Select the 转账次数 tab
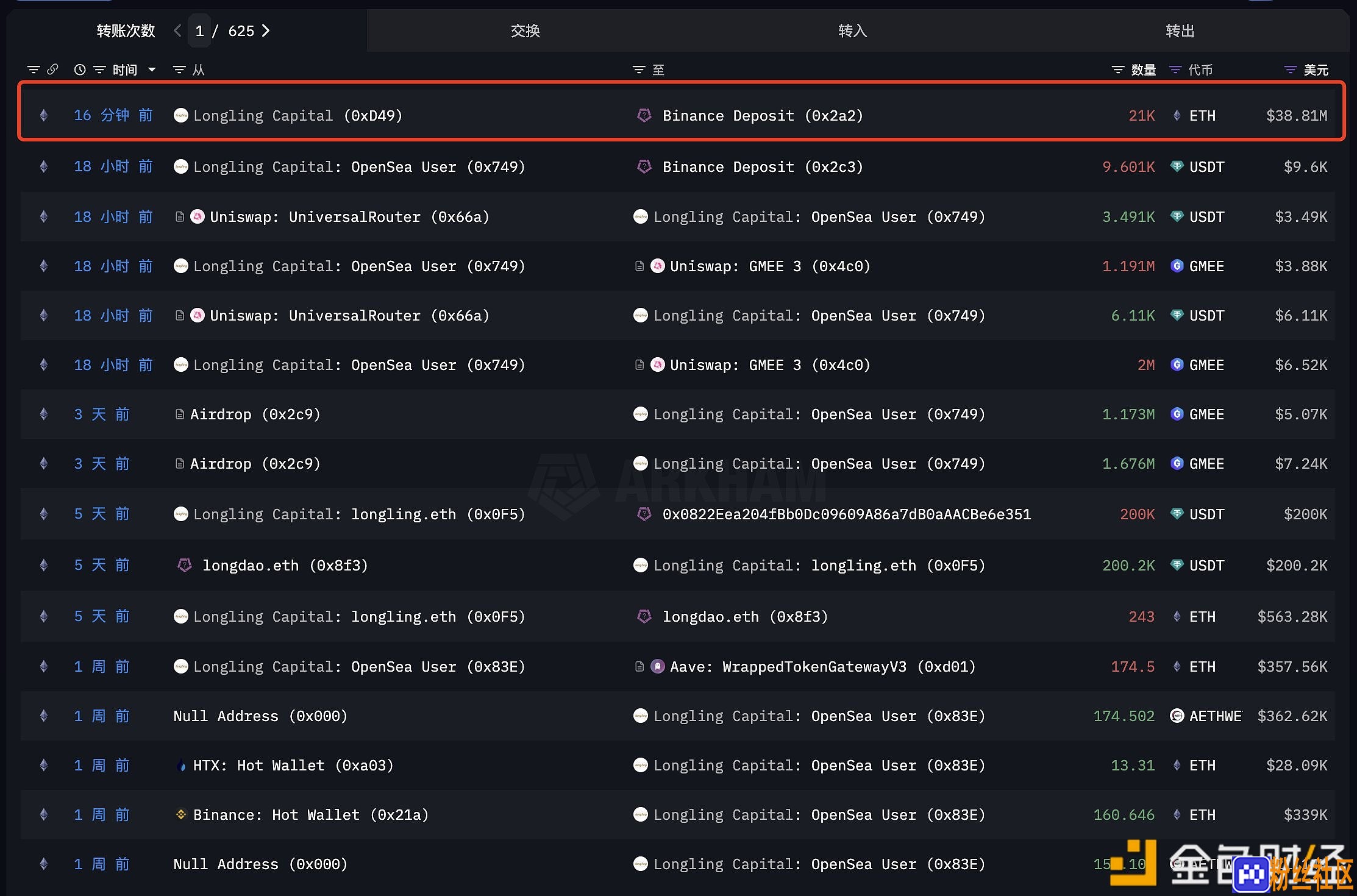 (126, 30)
